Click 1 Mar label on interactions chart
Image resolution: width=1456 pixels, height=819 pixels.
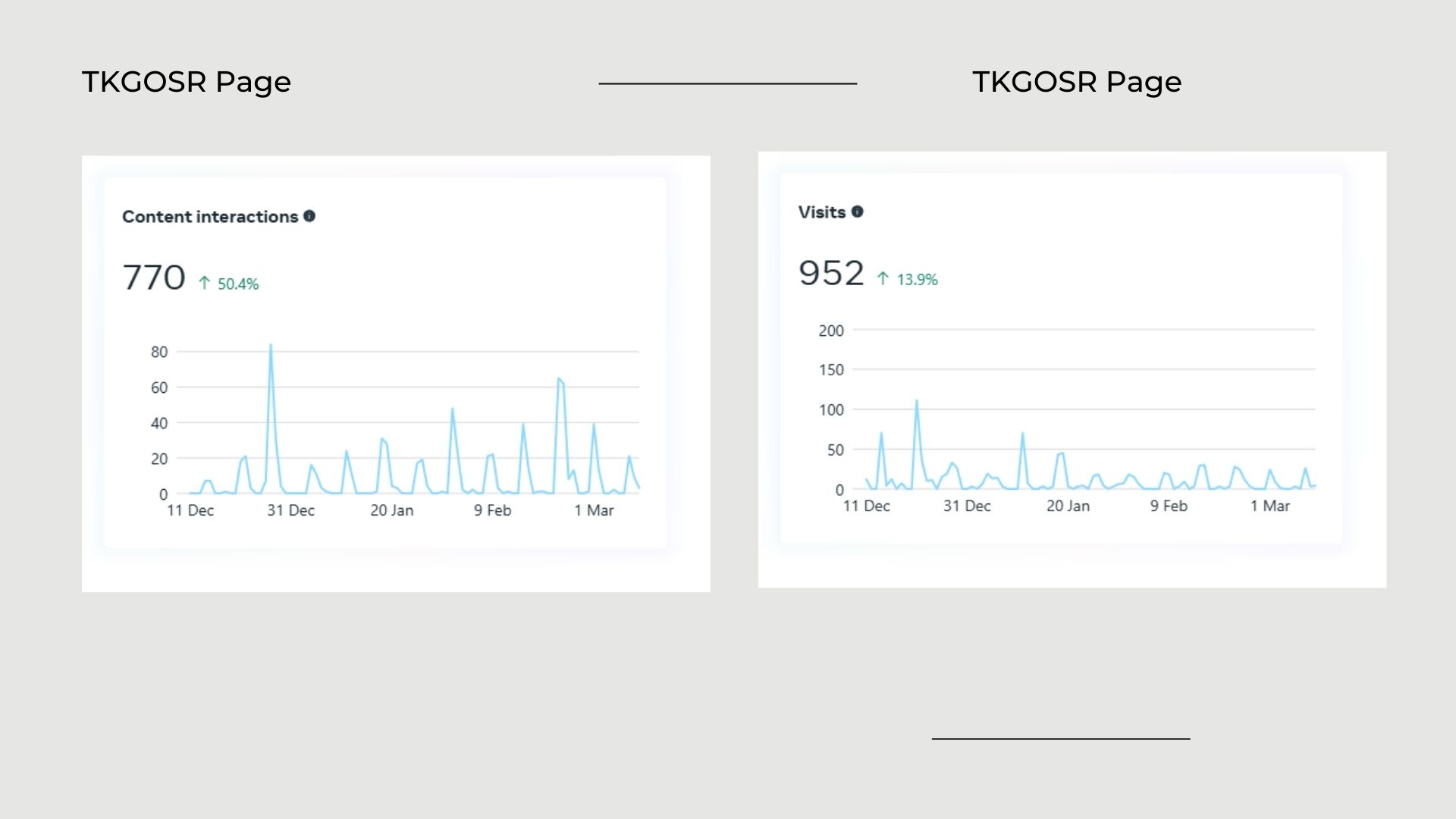[594, 510]
